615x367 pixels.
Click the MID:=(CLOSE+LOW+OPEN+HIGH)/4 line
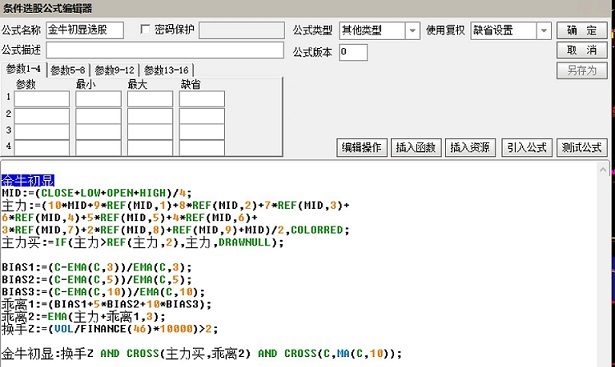pyautogui.click(x=96, y=193)
